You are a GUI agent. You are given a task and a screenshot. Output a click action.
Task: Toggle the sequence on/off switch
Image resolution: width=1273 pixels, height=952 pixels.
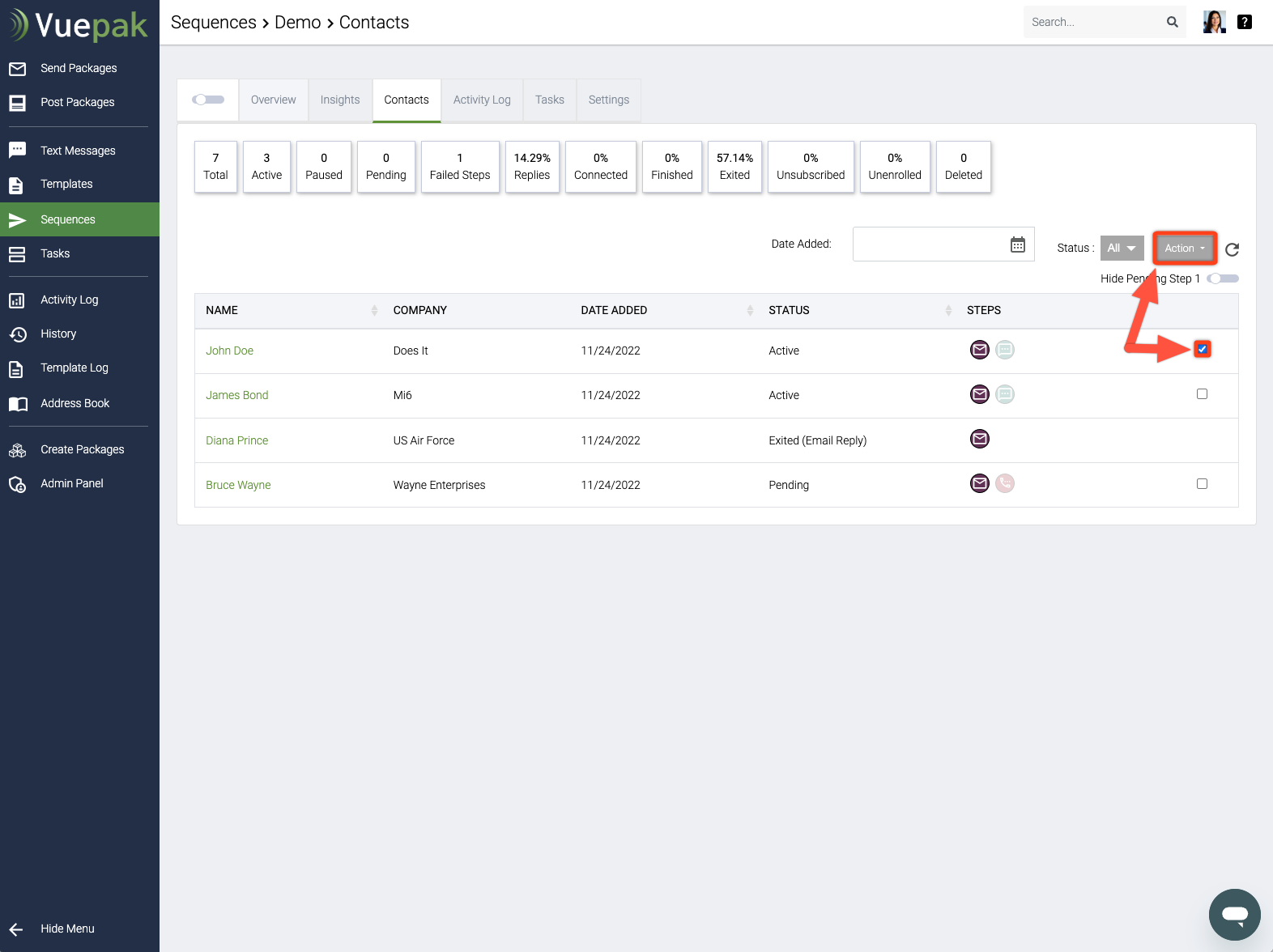pos(208,100)
